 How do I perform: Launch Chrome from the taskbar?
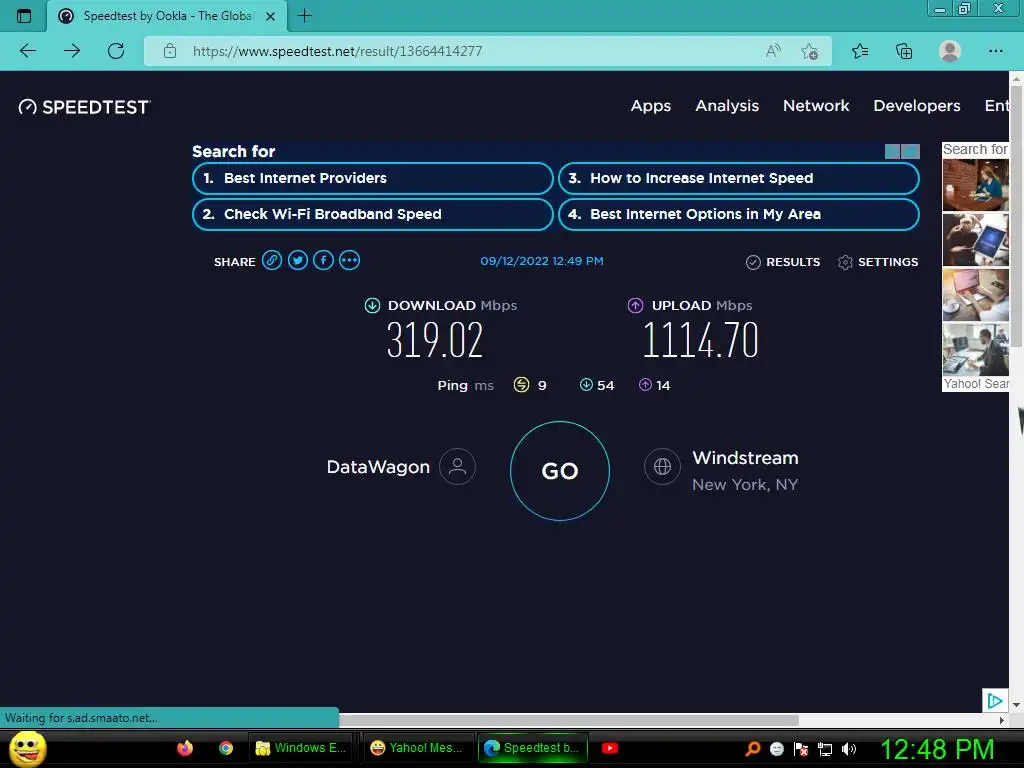click(x=226, y=748)
